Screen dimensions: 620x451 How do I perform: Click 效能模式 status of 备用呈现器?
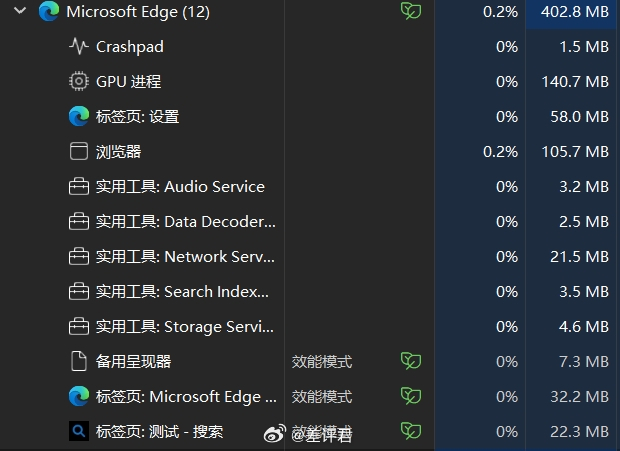[x=322, y=361]
